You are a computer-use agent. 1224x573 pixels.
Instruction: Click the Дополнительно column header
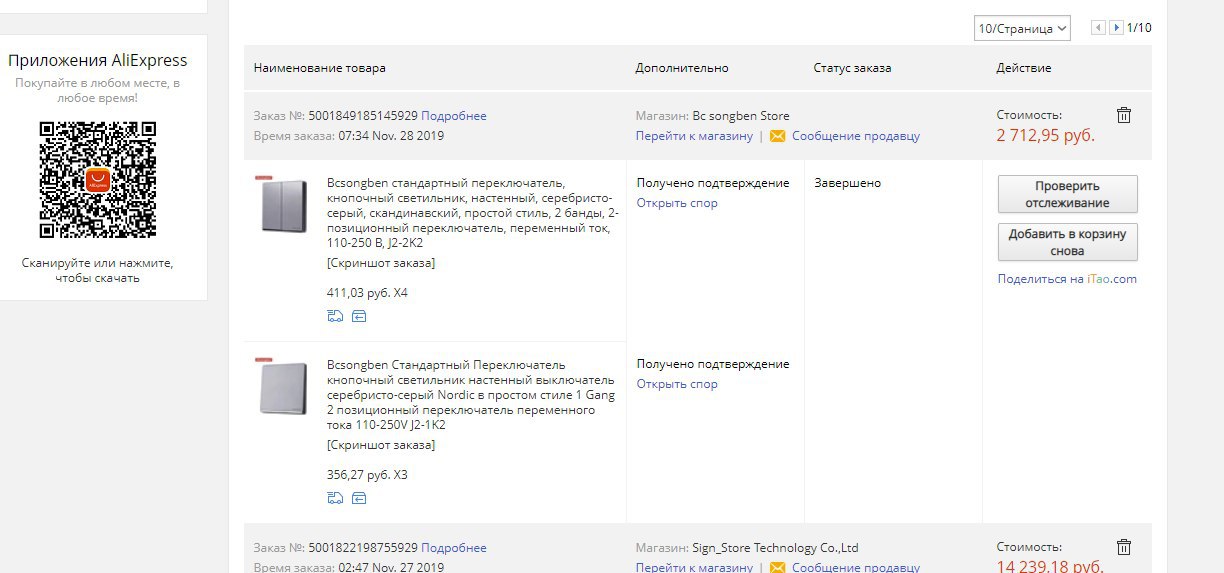(682, 68)
